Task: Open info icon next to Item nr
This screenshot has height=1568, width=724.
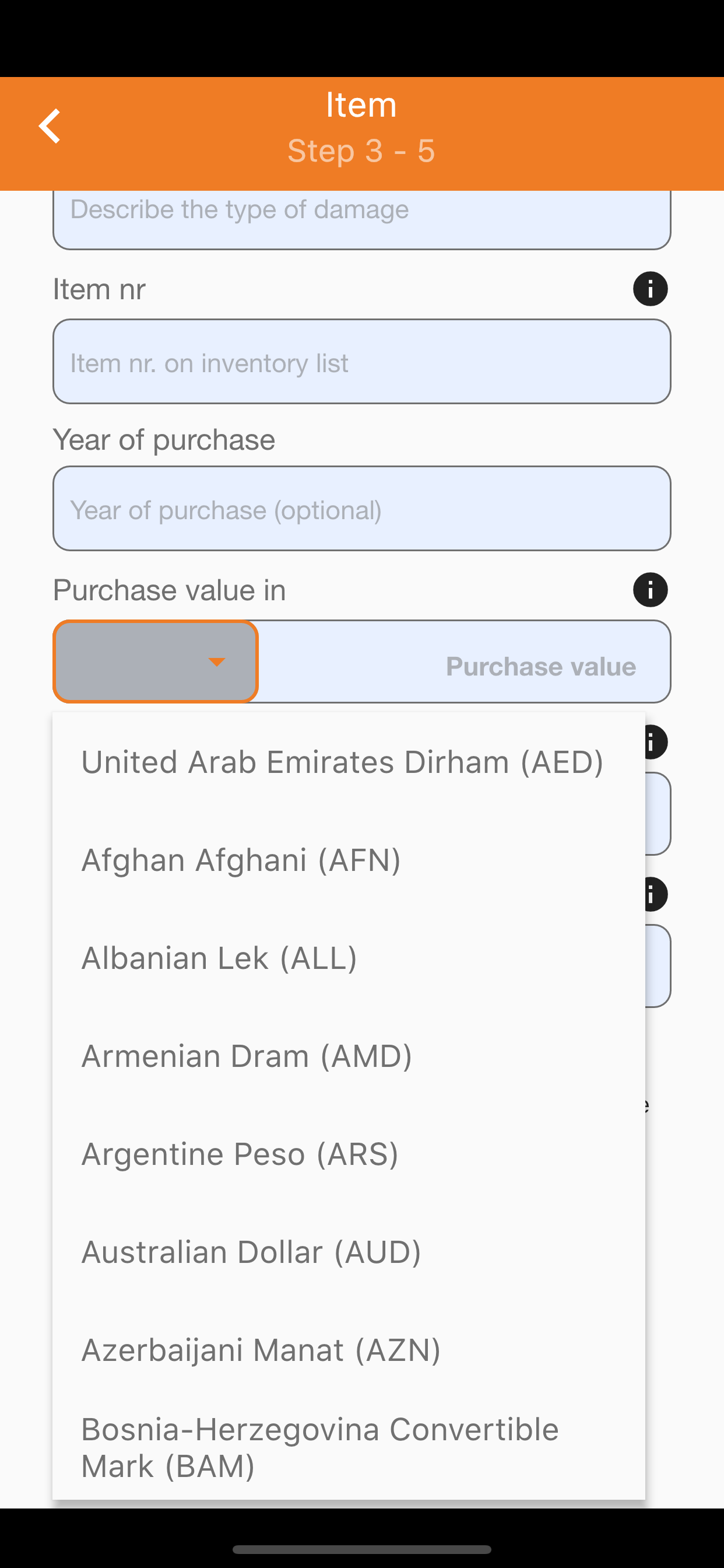Action: coord(650,289)
